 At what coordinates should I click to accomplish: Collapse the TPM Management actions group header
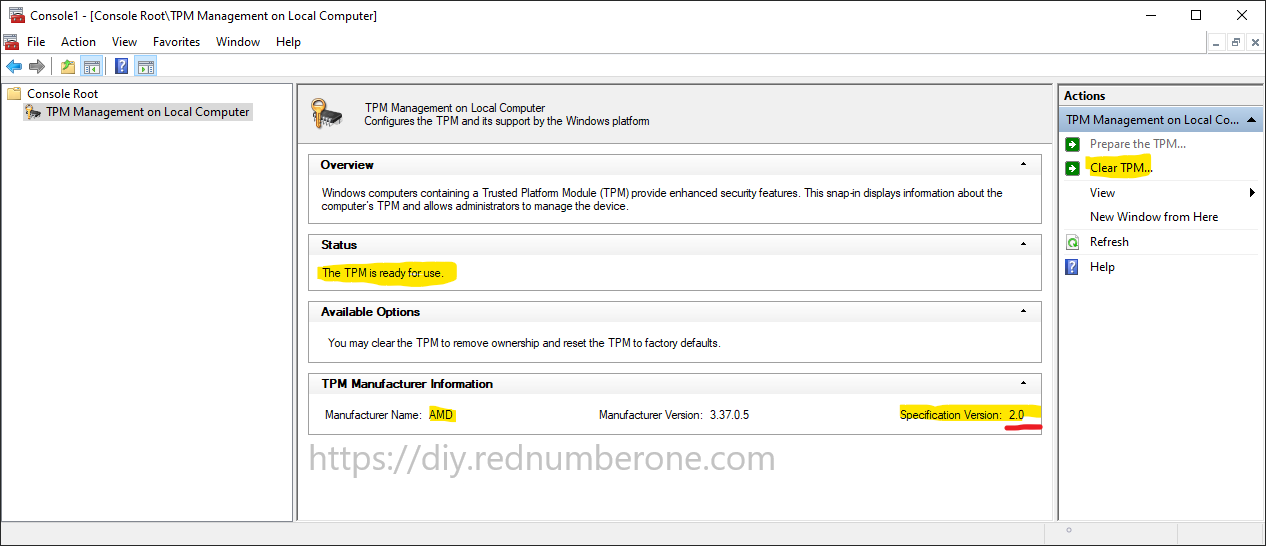(x=1252, y=120)
